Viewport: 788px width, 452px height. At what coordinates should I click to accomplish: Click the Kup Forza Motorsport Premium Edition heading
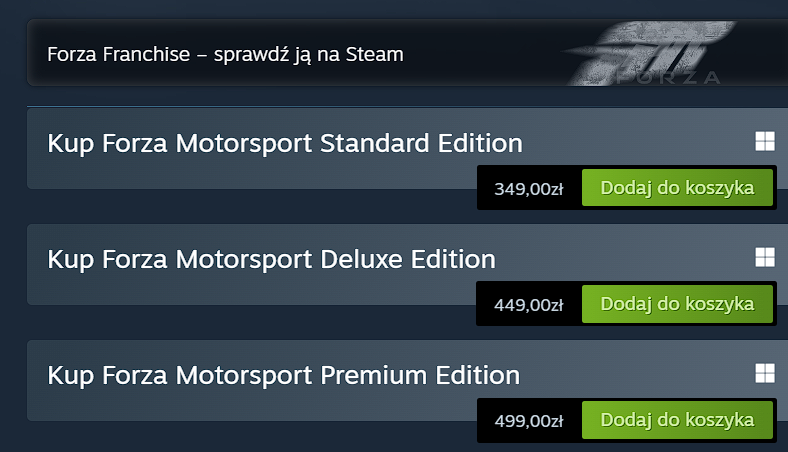point(283,375)
